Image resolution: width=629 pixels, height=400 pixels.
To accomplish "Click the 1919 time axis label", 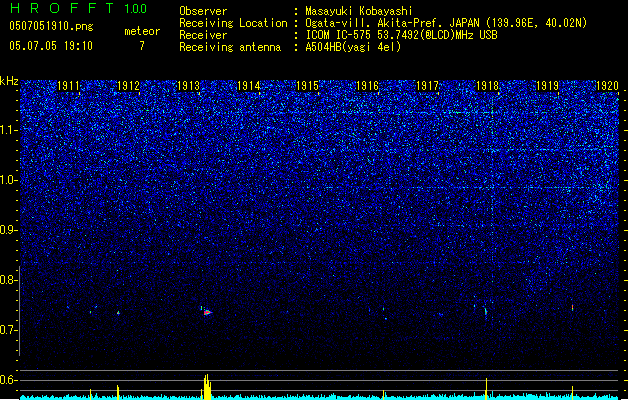I will (548, 86).
